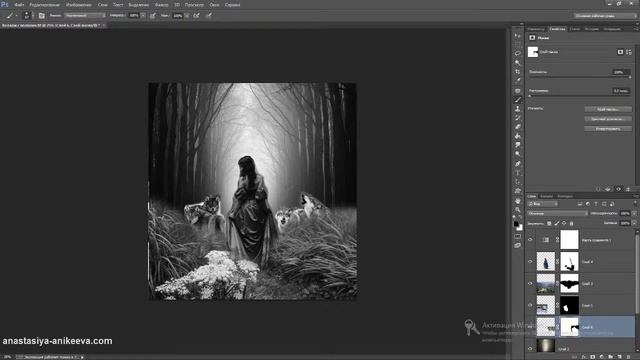Select the Dodge tool
640x360 pixels.
point(518,153)
